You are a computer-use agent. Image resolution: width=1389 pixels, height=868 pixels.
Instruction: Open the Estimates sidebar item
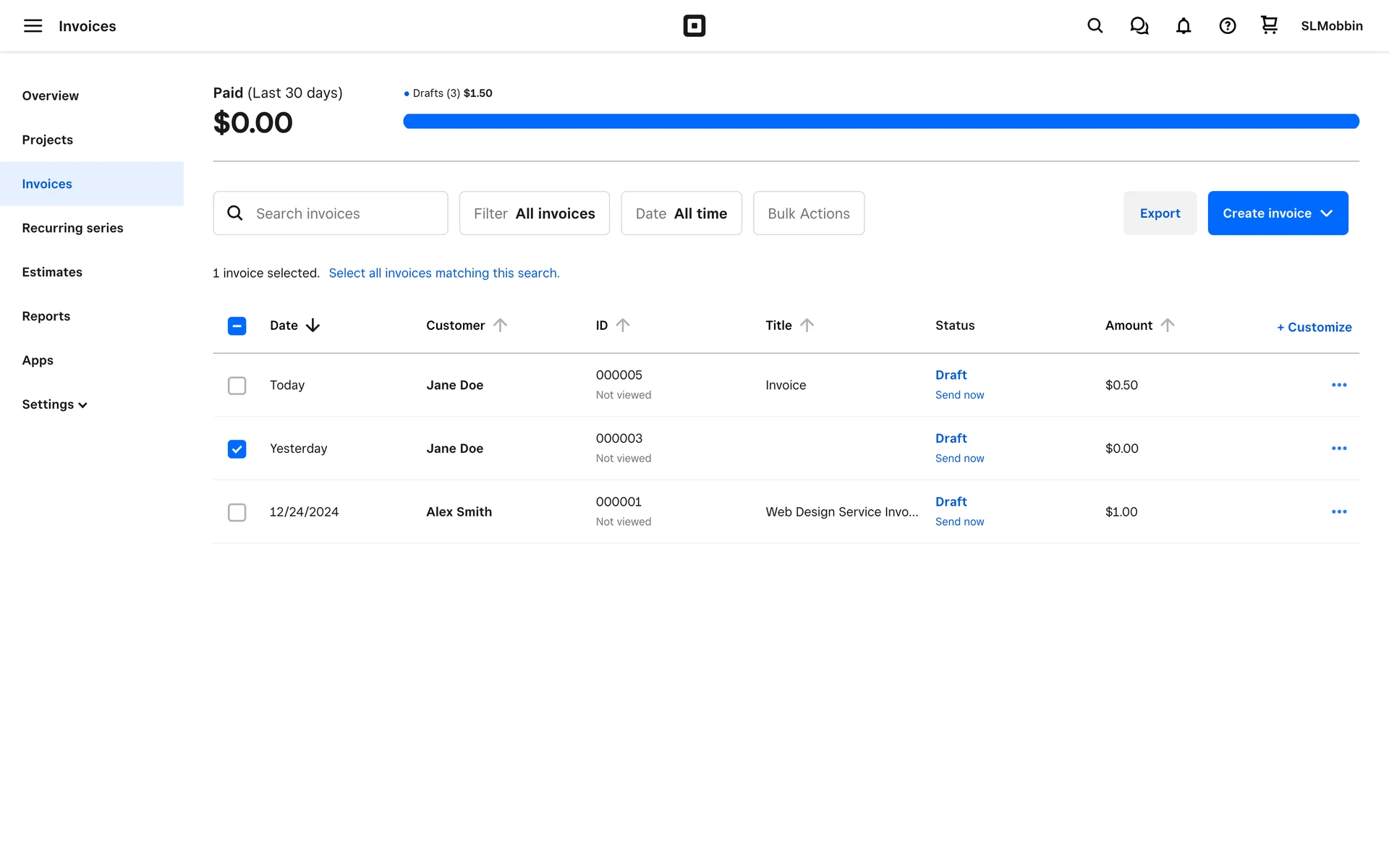point(52,272)
